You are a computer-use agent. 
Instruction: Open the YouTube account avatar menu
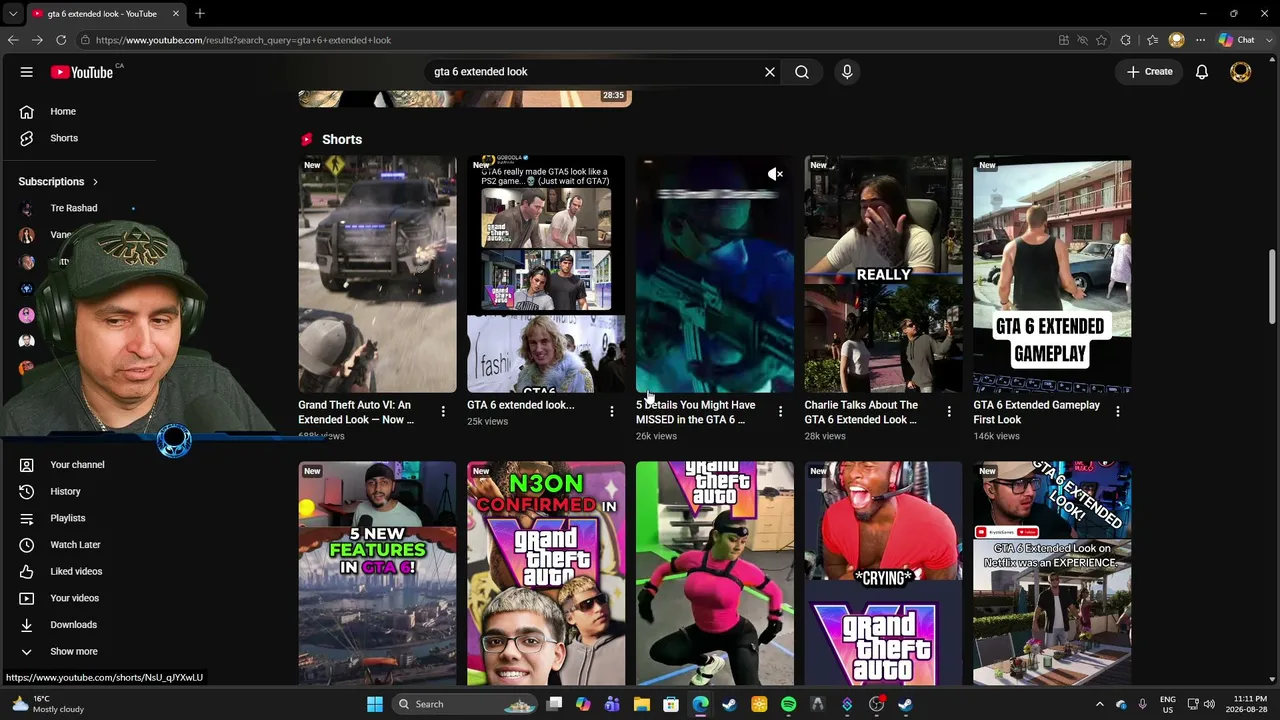click(1241, 72)
